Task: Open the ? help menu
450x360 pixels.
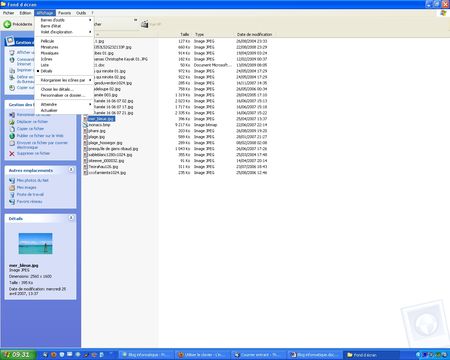Action: (x=92, y=13)
